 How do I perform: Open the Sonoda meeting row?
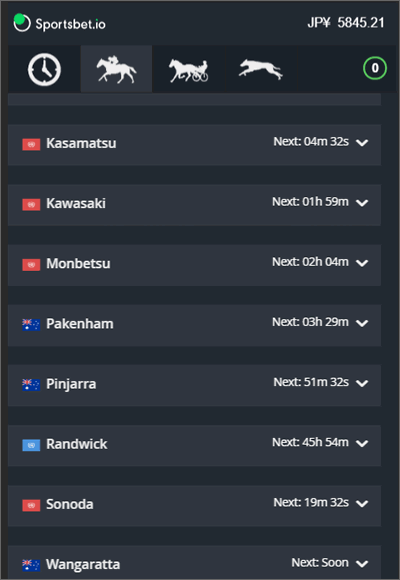pyautogui.click(x=194, y=506)
